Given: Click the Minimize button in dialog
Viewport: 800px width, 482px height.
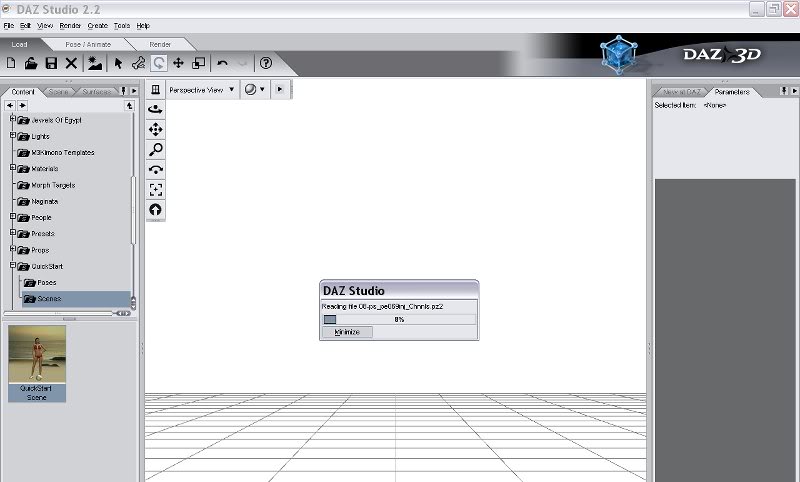Looking at the screenshot, I should click(x=347, y=331).
